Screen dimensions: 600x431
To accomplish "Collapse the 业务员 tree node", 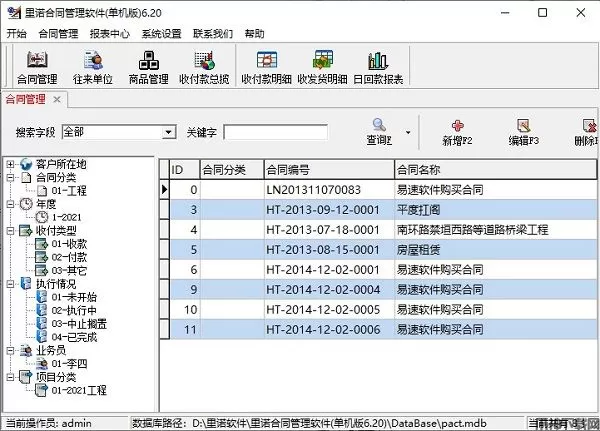I will pyautogui.click(x=10, y=350).
